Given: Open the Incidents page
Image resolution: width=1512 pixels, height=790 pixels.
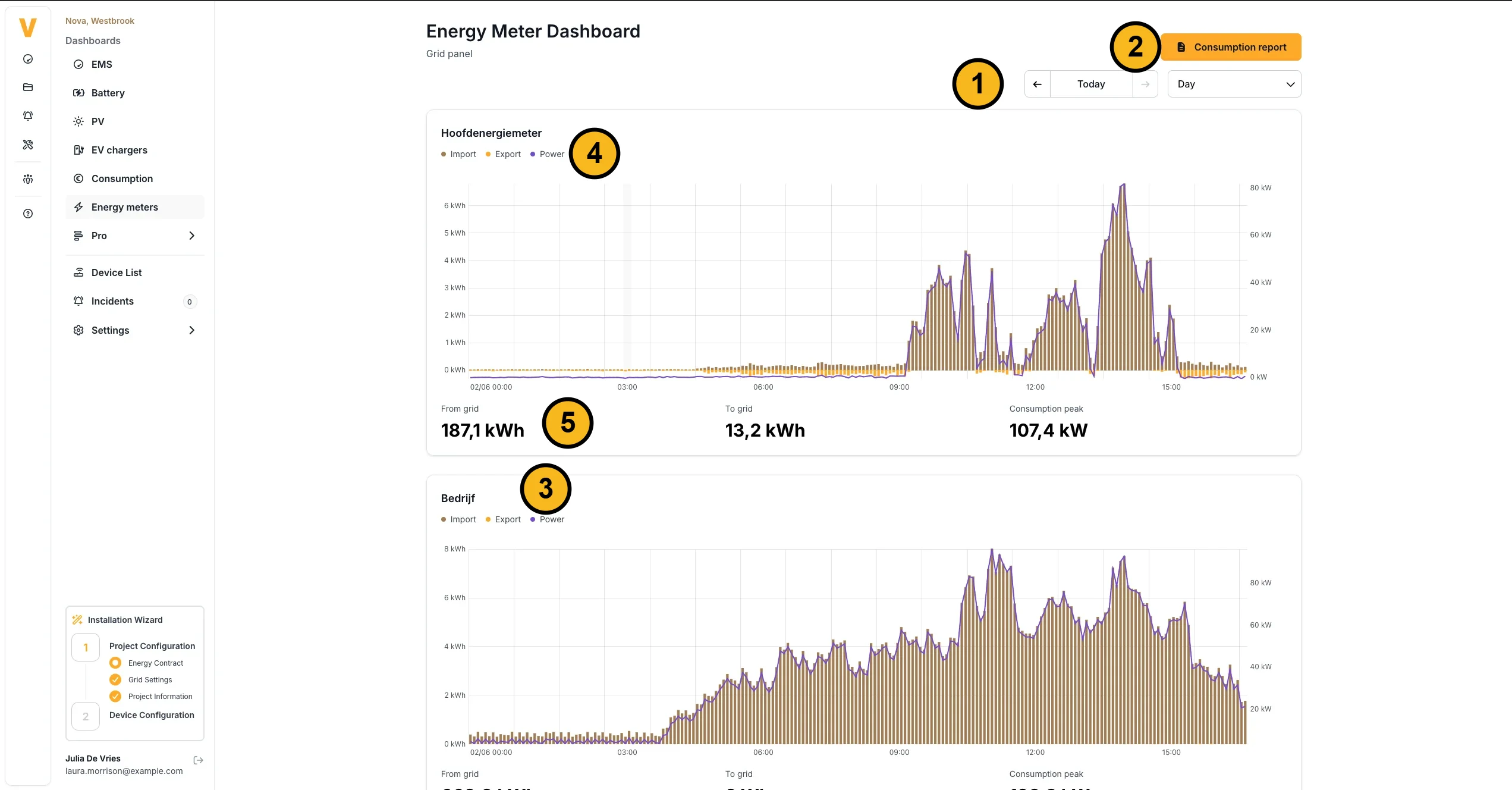Looking at the screenshot, I should pyautogui.click(x=135, y=301).
